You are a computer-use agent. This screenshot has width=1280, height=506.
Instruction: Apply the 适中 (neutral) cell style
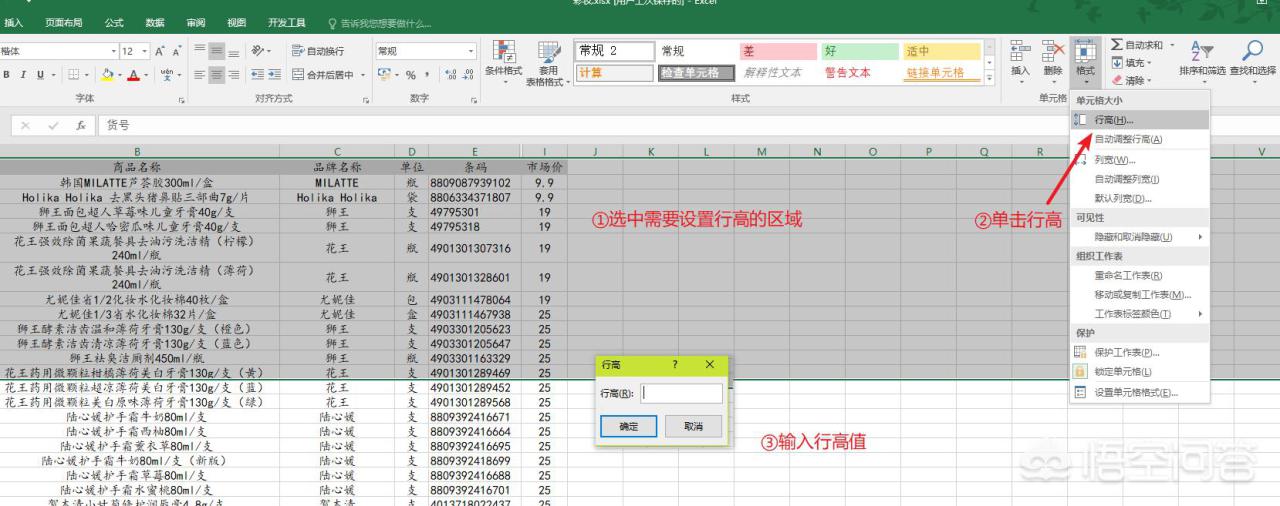pyautogui.click(x=941, y=51)
